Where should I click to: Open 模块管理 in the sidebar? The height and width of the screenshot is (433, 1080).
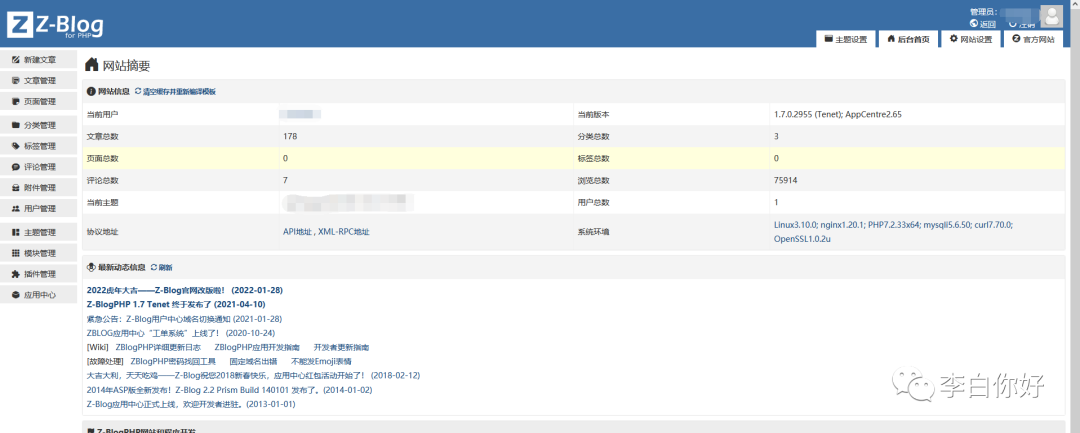39,253
